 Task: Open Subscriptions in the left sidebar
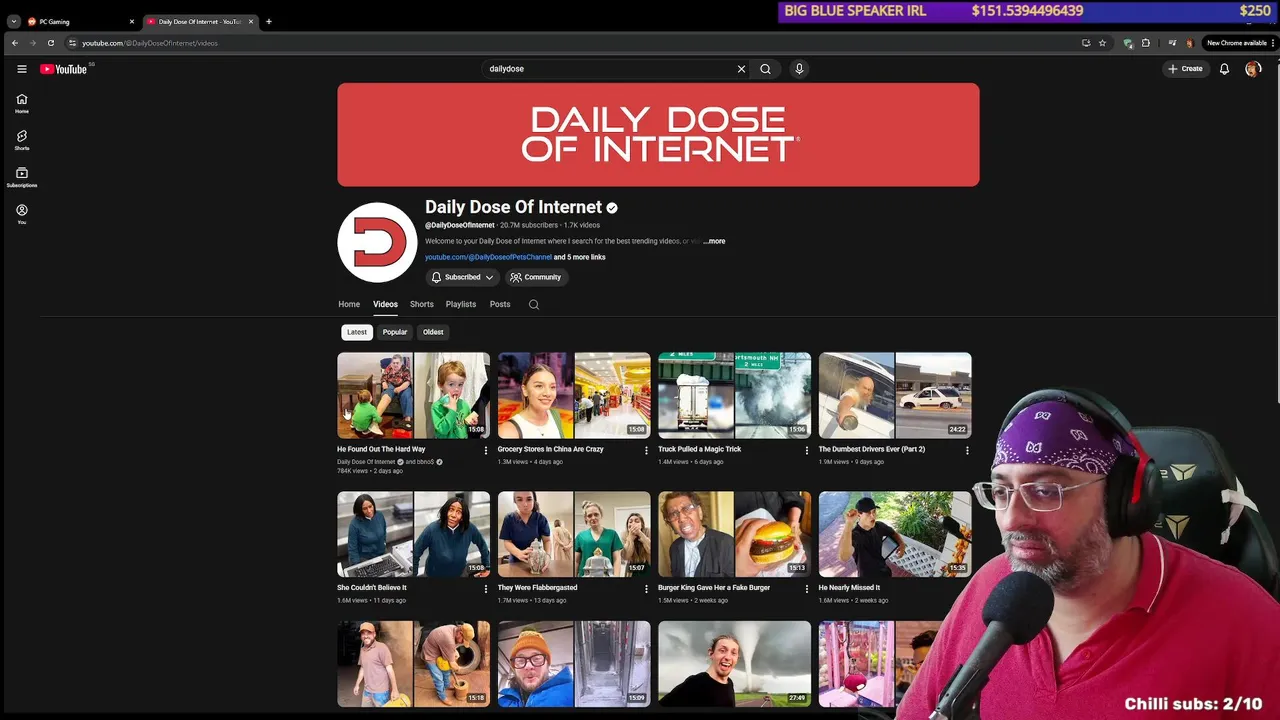[21, 177]
